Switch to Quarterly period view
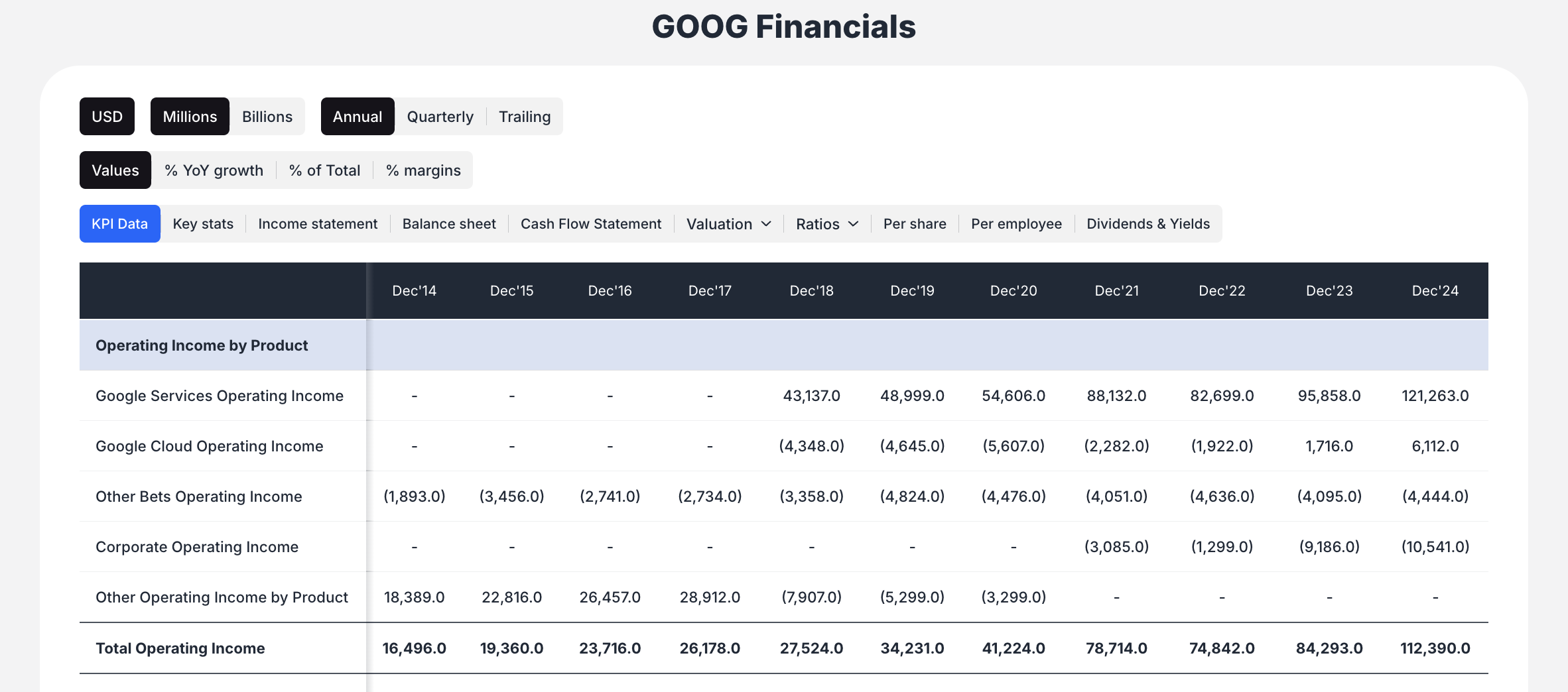Viewport: 1568px width, 692px height. (x=440, y=116)
